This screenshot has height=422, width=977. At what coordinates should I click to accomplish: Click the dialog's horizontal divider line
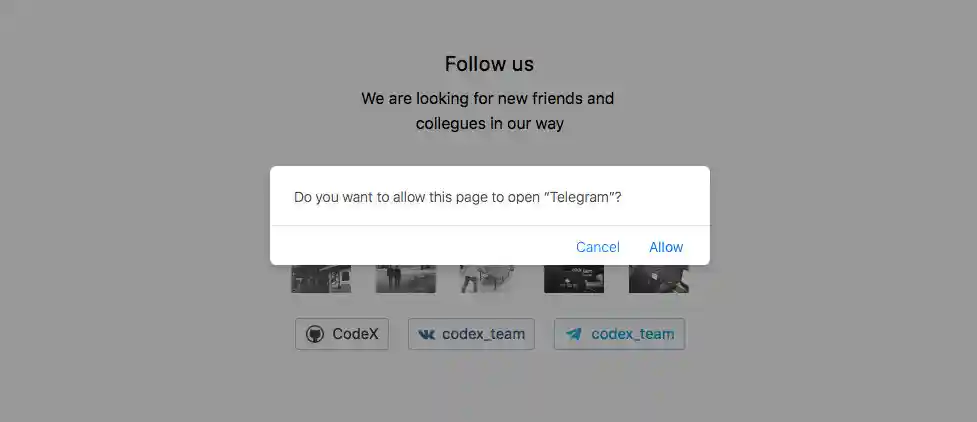pyautogui.click(x=490, y=225)
